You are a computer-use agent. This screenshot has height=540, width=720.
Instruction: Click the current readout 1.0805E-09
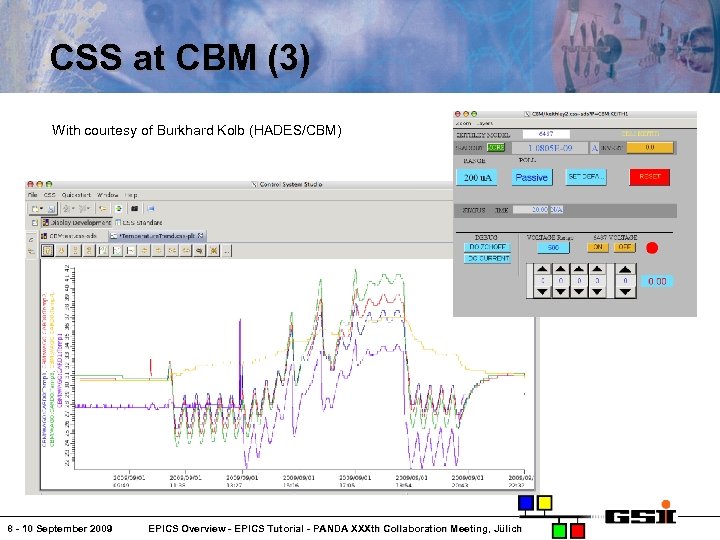point(550,148)
